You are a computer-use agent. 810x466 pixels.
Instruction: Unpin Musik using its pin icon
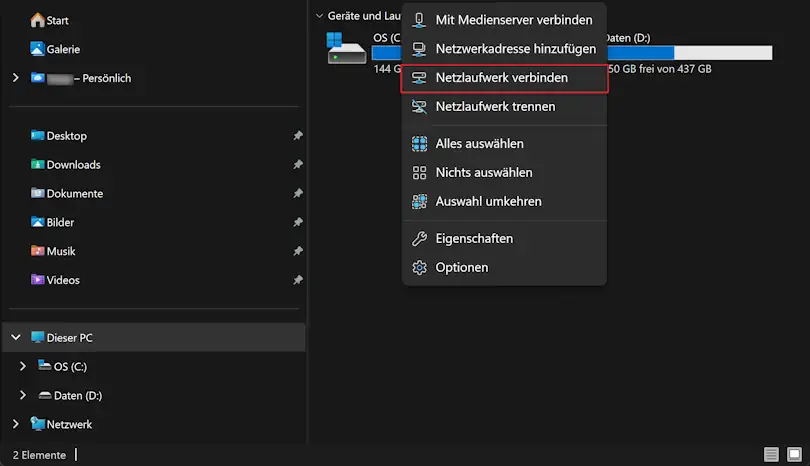coord(298,251)
